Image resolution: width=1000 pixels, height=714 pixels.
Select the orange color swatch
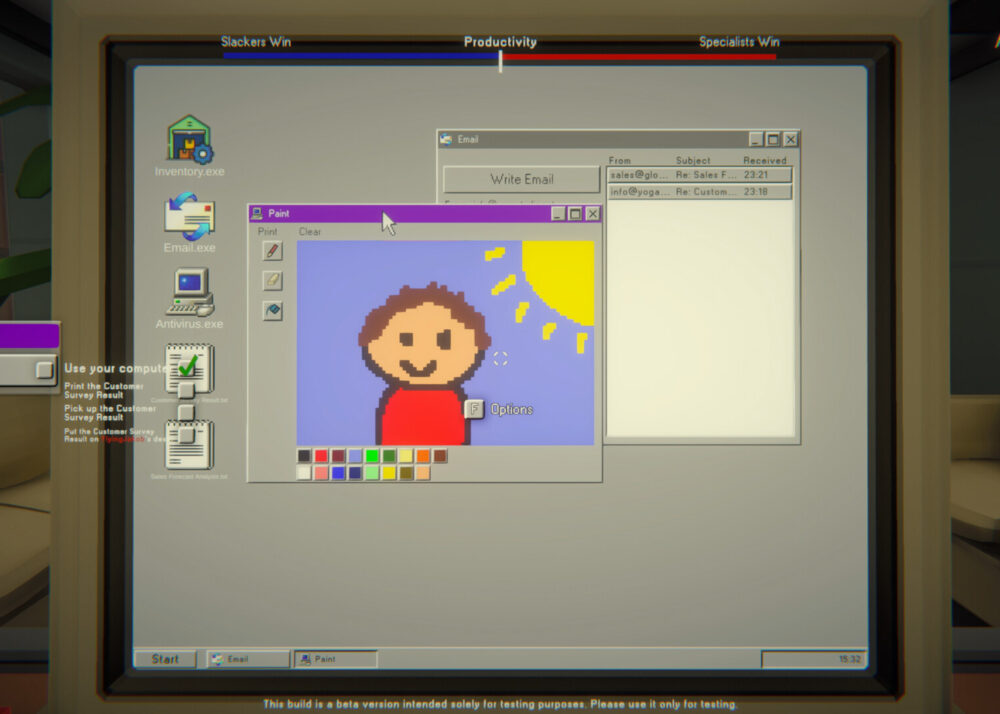(423, 456)
